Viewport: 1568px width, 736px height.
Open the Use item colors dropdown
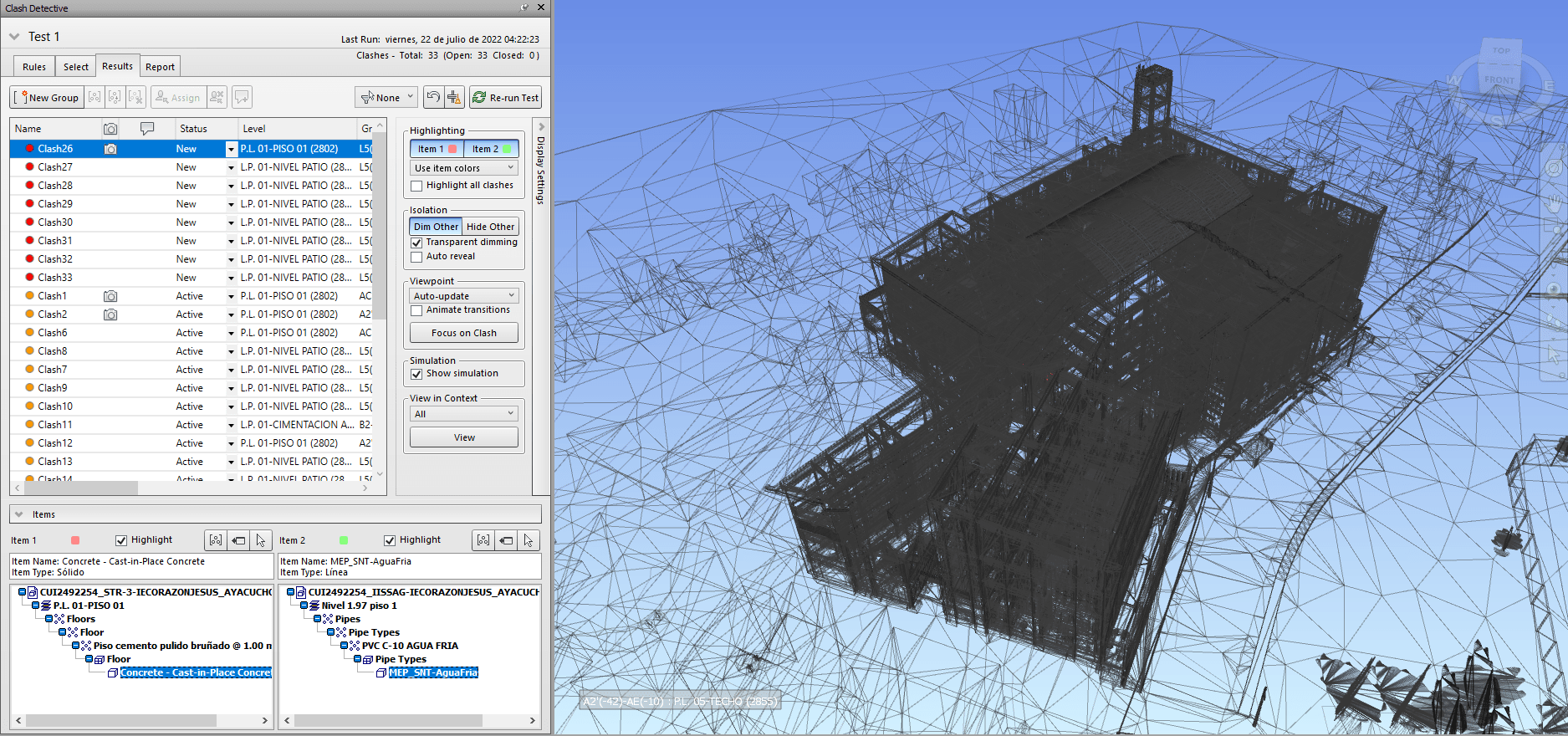point(464,168)
